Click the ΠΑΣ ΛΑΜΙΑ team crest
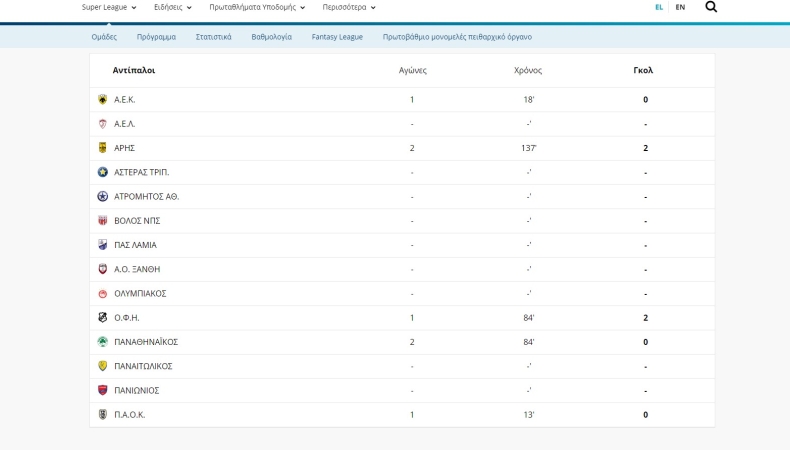790x450 pixels. pyautogui.click(x=103, y=244)
